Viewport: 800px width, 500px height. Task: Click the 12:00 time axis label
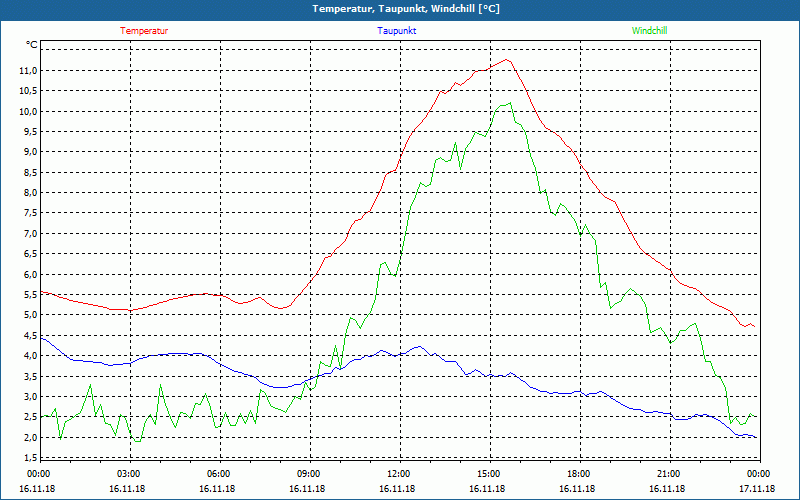[399, 474]
